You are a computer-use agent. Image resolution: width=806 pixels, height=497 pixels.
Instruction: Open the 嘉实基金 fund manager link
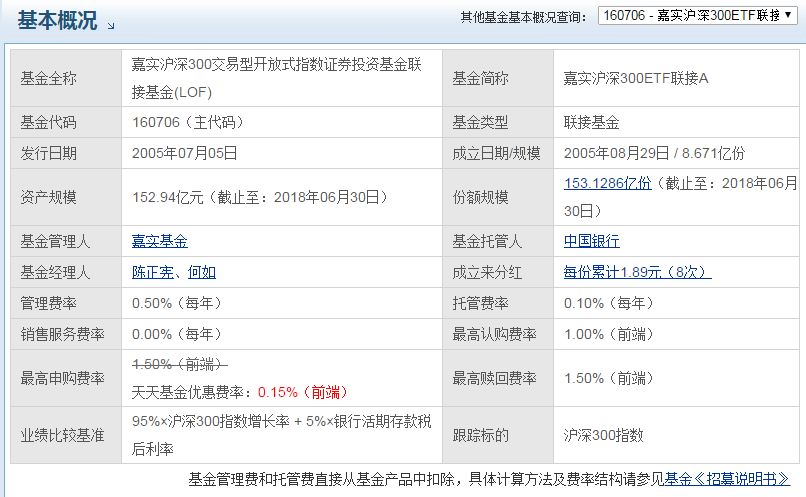159,241
